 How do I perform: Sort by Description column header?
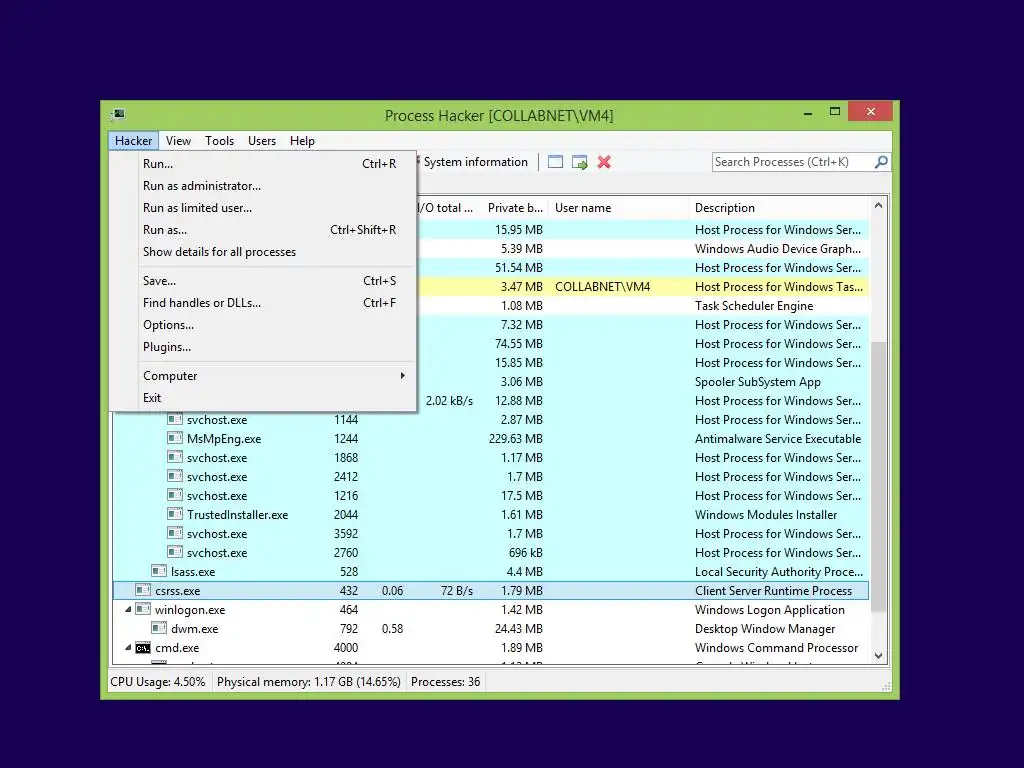pos(779,208)
